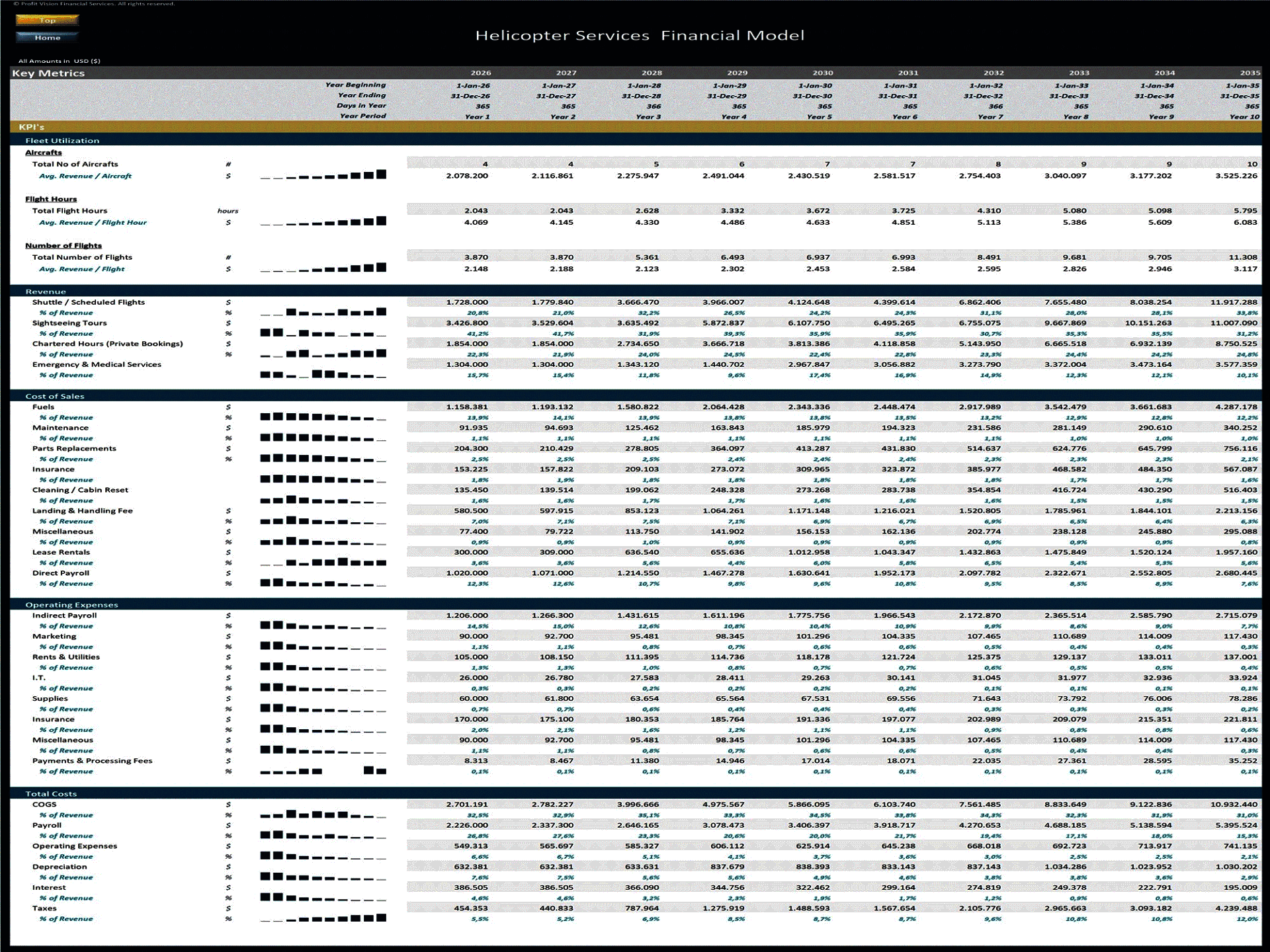Select the 31-Dec-32 year ending cell
Screen dimensions: 1270x952
(x=982, y=97)
